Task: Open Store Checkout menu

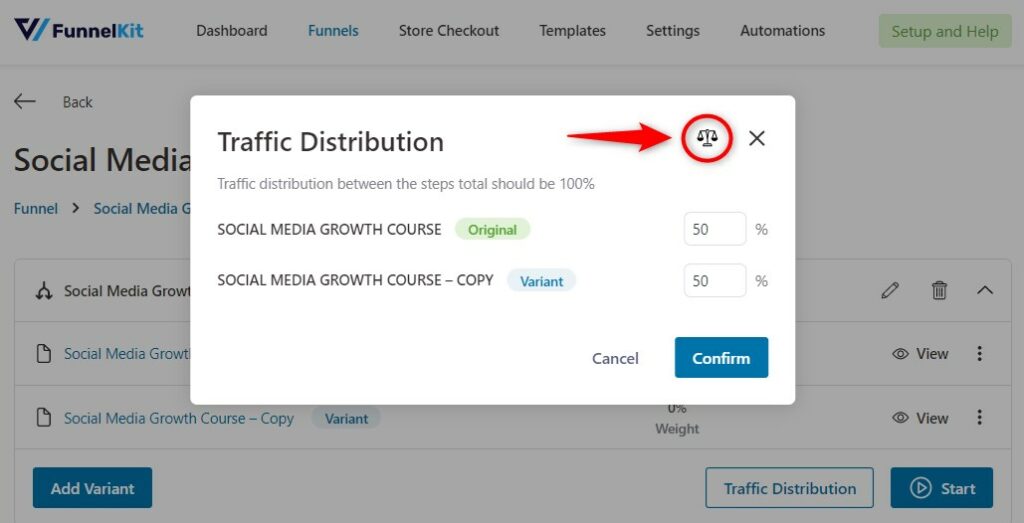Action: [449, 31]
